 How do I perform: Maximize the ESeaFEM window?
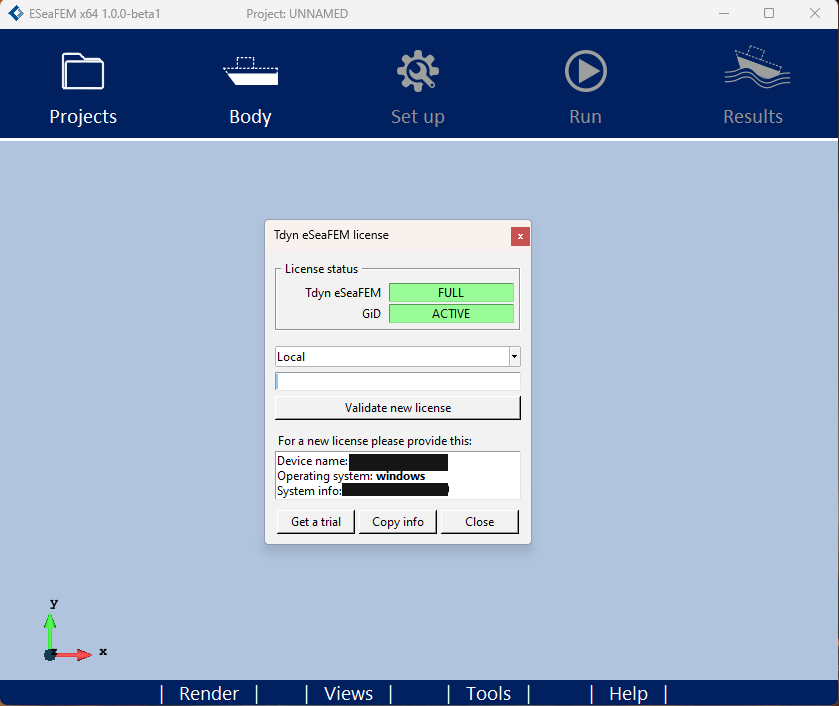point(769,13)
